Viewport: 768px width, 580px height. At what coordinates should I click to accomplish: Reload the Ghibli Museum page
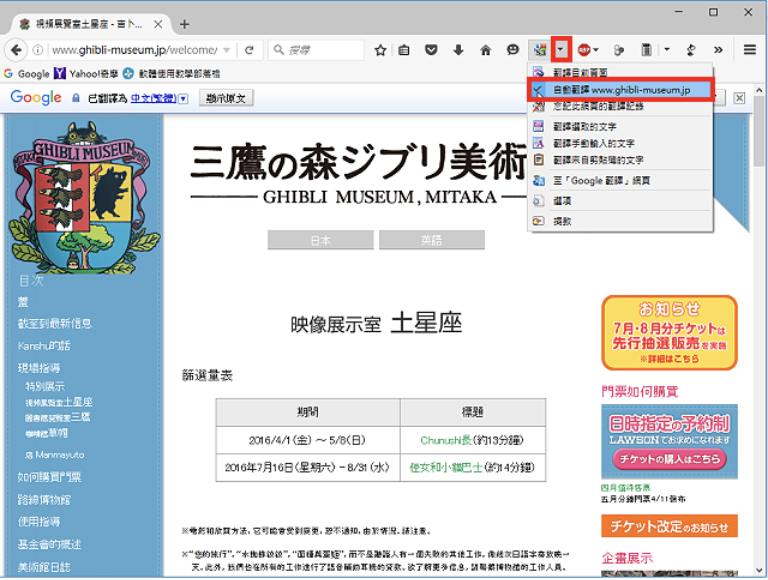249,50
